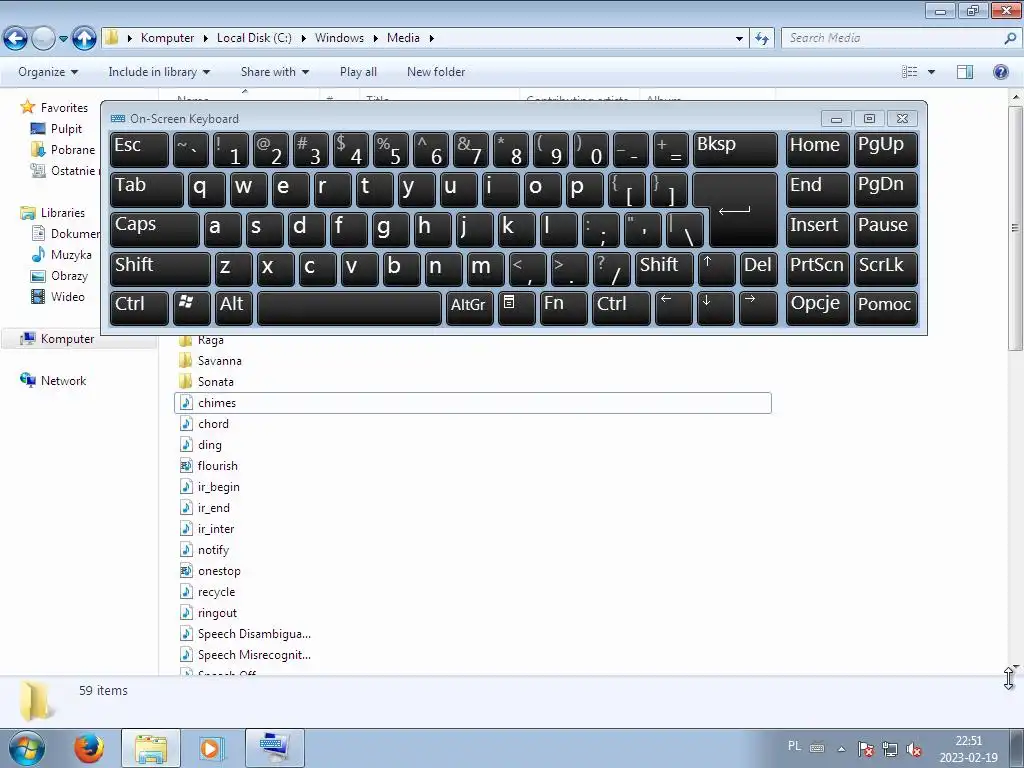Open the Include in library dropdown
This screenshot has width=1024, height=768.
159,72
